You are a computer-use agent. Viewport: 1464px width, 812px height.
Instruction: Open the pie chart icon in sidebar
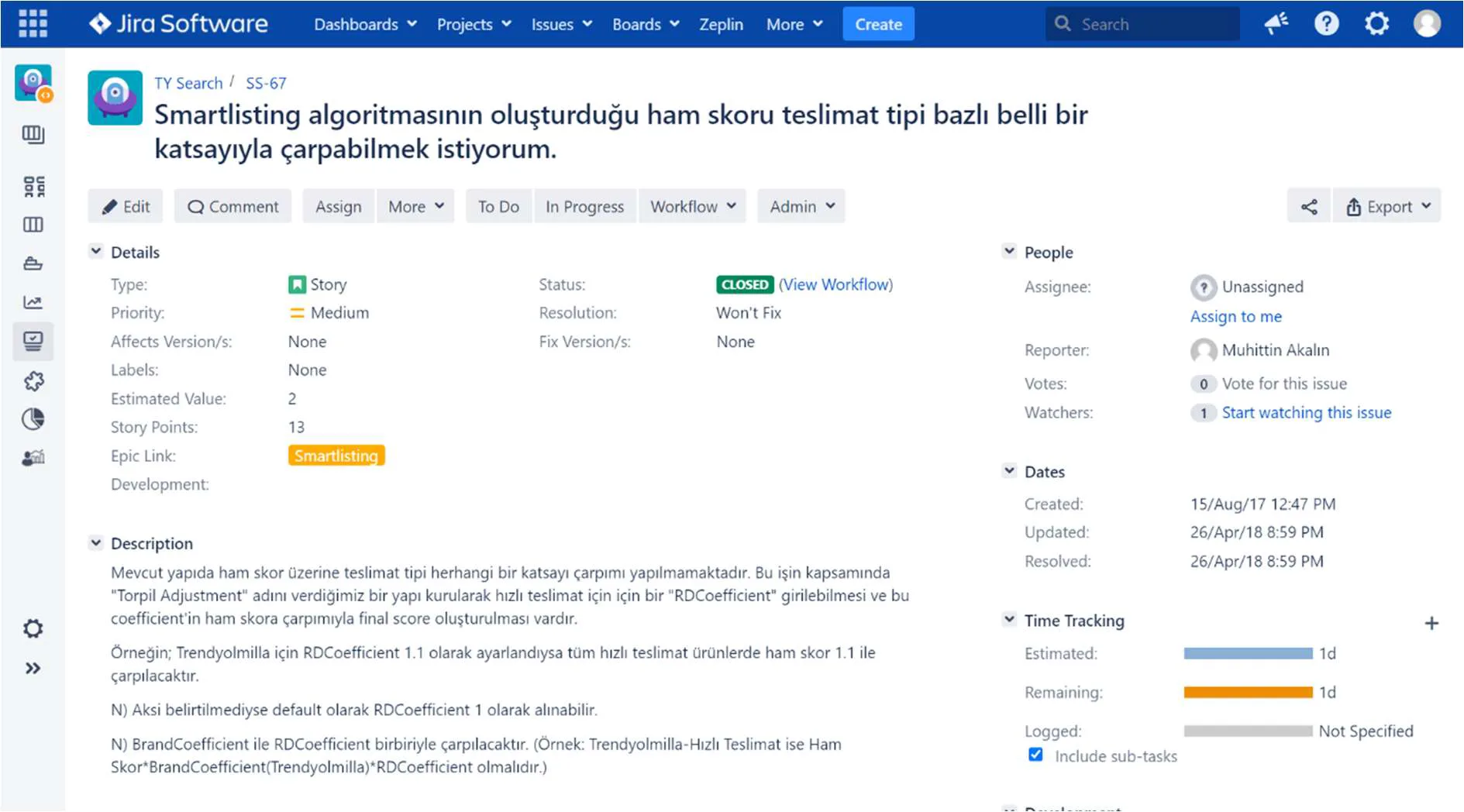(x=33, y=419)
